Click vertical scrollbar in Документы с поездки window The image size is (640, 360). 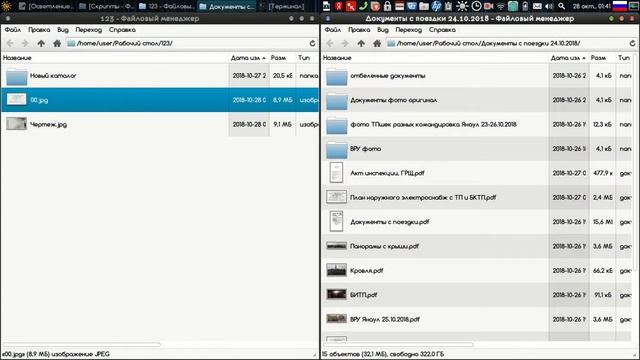(636, 163)
